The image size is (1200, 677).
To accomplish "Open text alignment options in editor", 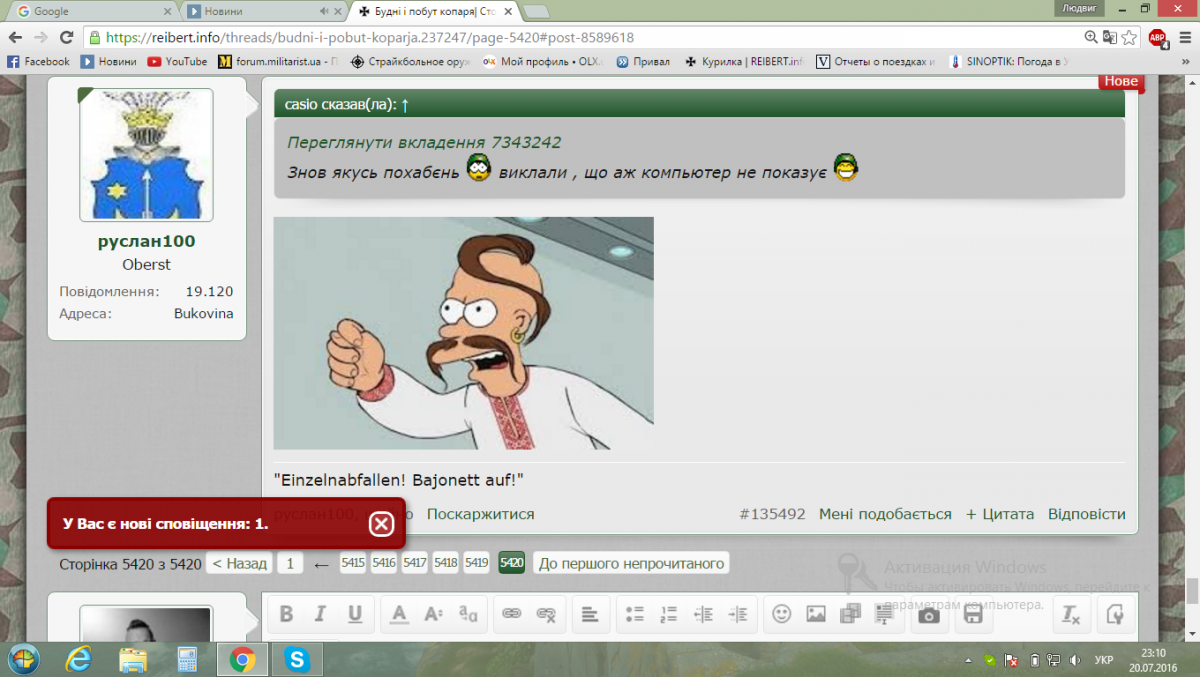I will (590, 614).
